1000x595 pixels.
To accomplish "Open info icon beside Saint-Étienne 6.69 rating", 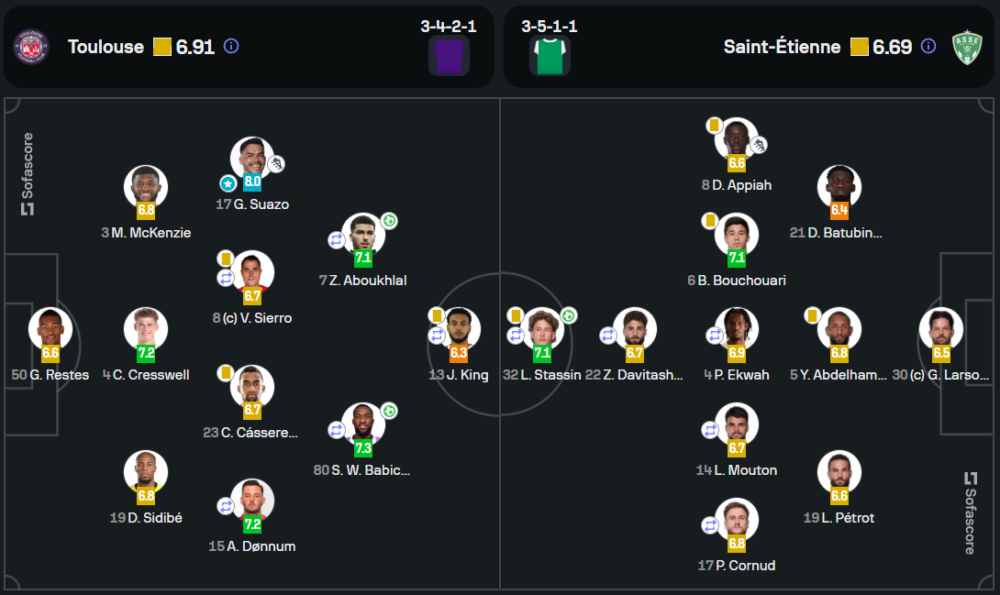I will (928, 46).
